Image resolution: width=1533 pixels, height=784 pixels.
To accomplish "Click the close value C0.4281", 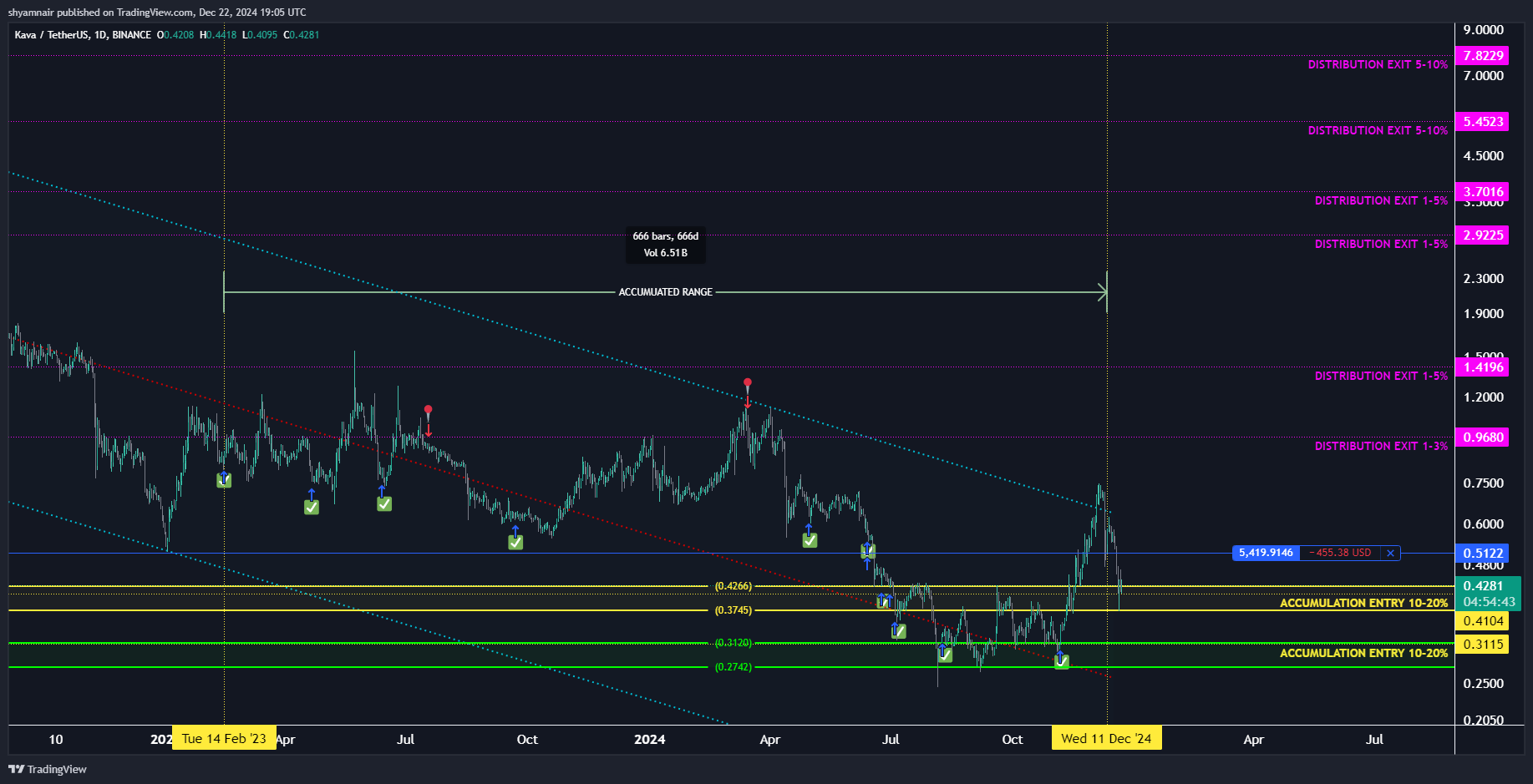I will coord(302,35).
